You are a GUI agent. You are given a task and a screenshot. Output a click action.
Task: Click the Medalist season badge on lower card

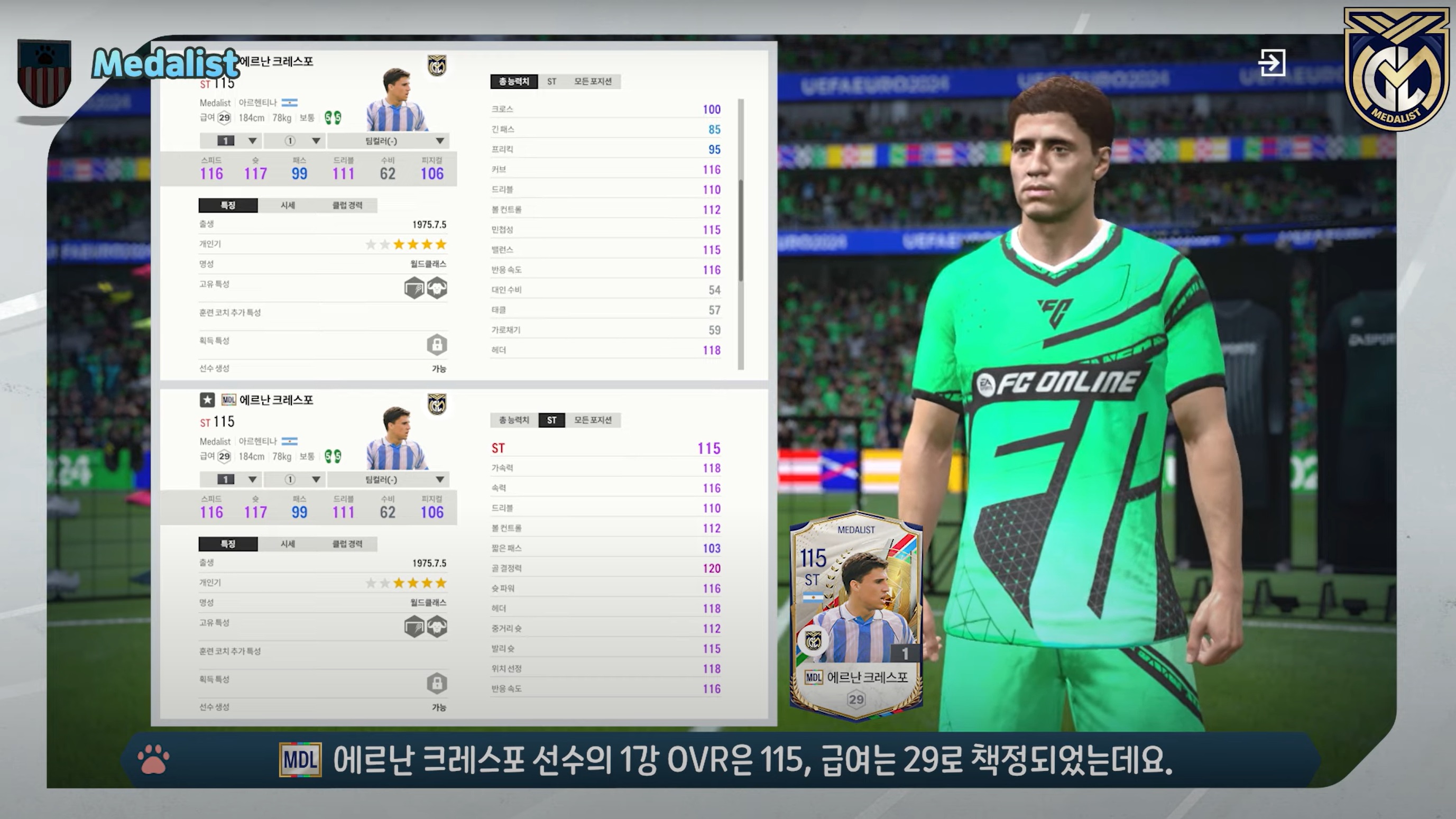click(x=436, y=404)
